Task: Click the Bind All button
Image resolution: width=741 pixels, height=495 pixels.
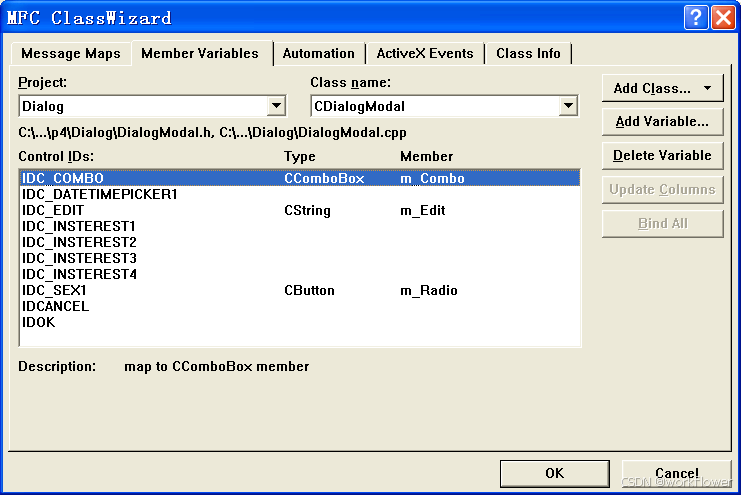Action: (x=662, y=224)
